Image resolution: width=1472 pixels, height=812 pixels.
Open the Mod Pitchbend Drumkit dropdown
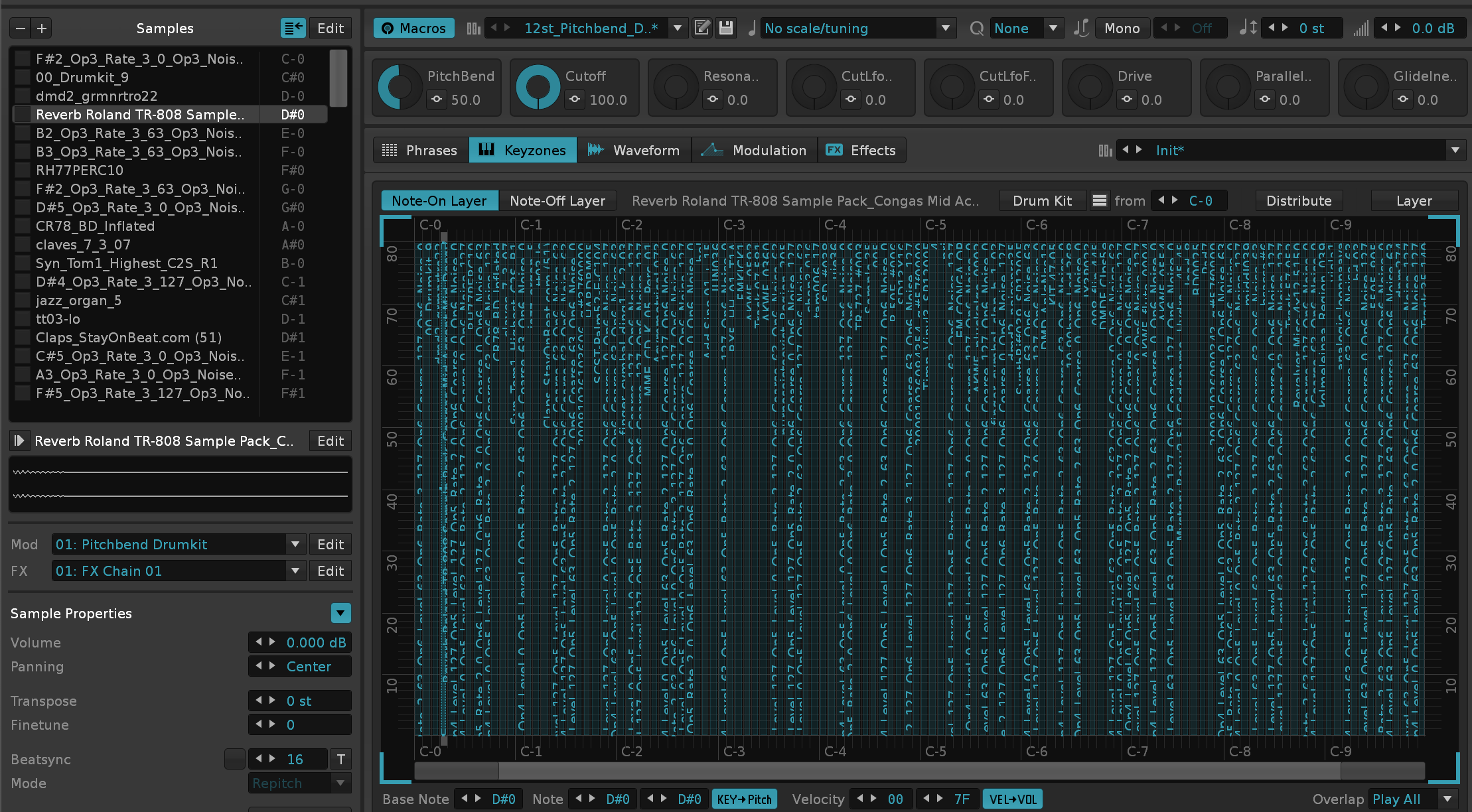[295, 544]
